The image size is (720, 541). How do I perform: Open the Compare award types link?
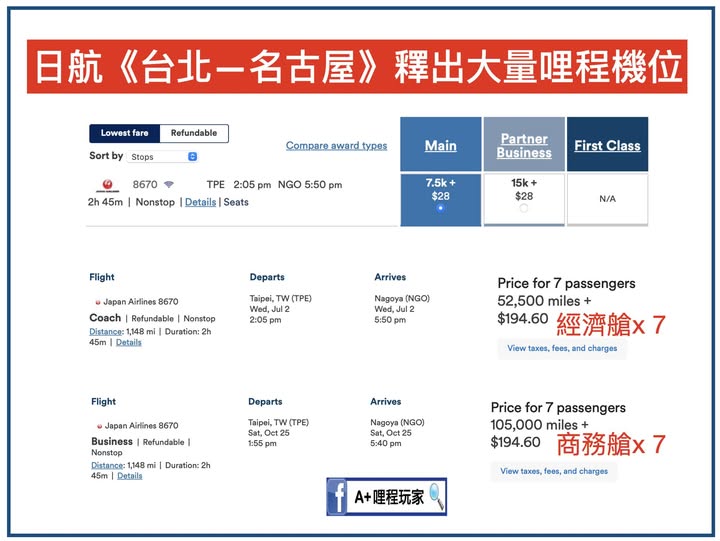click(x=336, y=145)
